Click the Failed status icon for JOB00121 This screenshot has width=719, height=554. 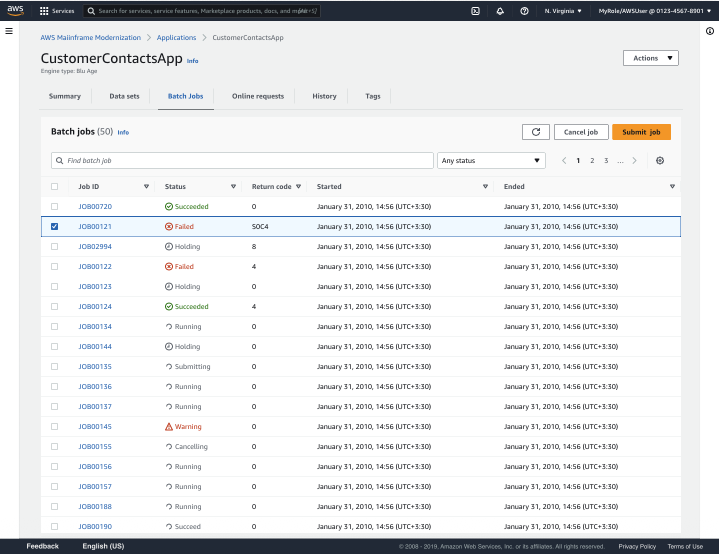[169, 227]
